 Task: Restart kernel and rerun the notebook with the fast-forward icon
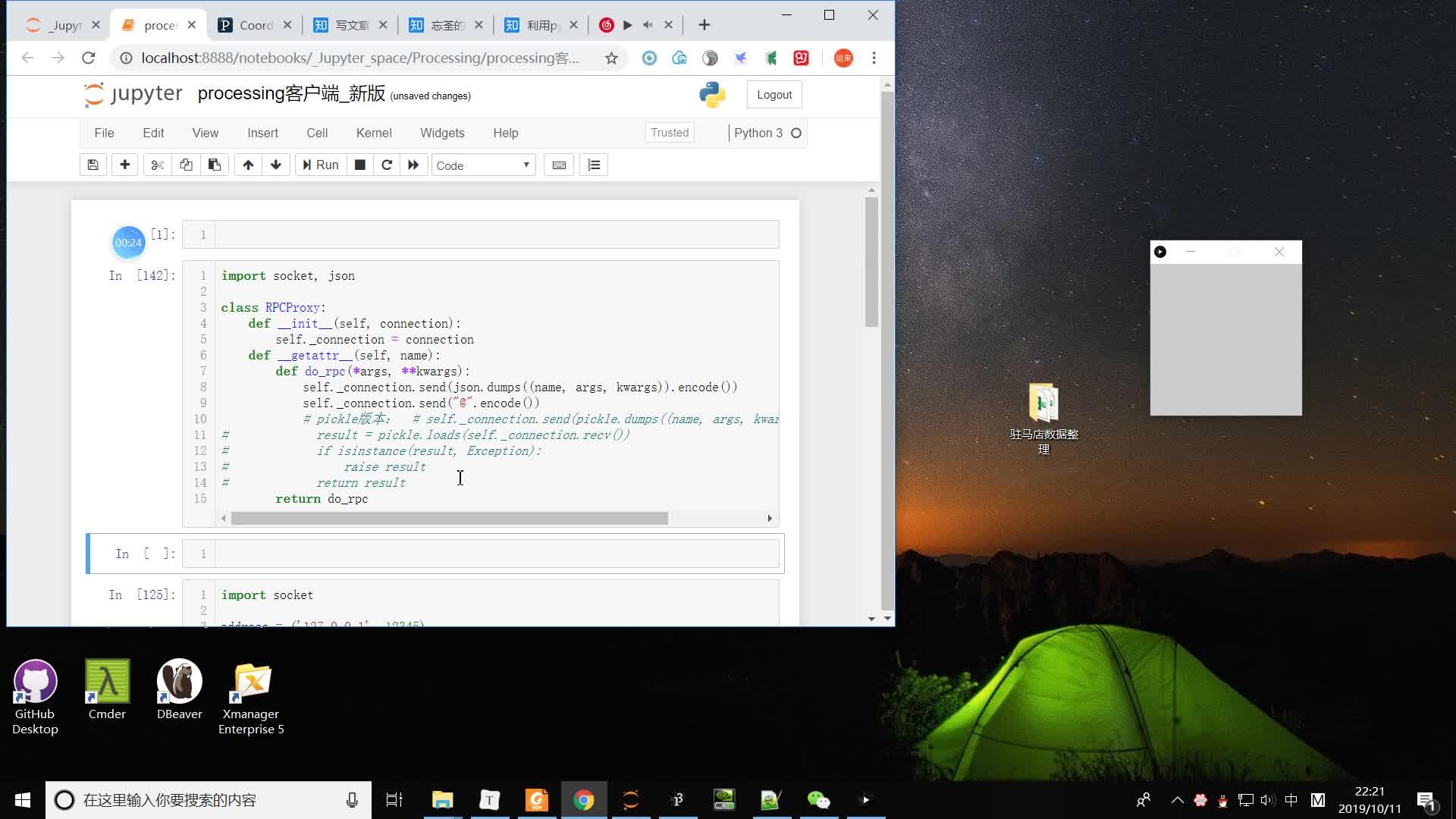413,165
